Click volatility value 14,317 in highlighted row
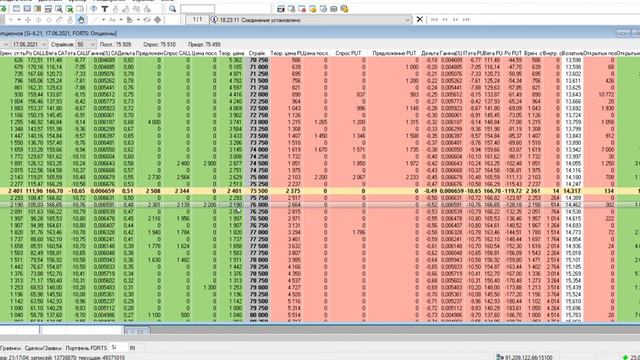This screenshot has width=640, height=360. coord(572,191)
